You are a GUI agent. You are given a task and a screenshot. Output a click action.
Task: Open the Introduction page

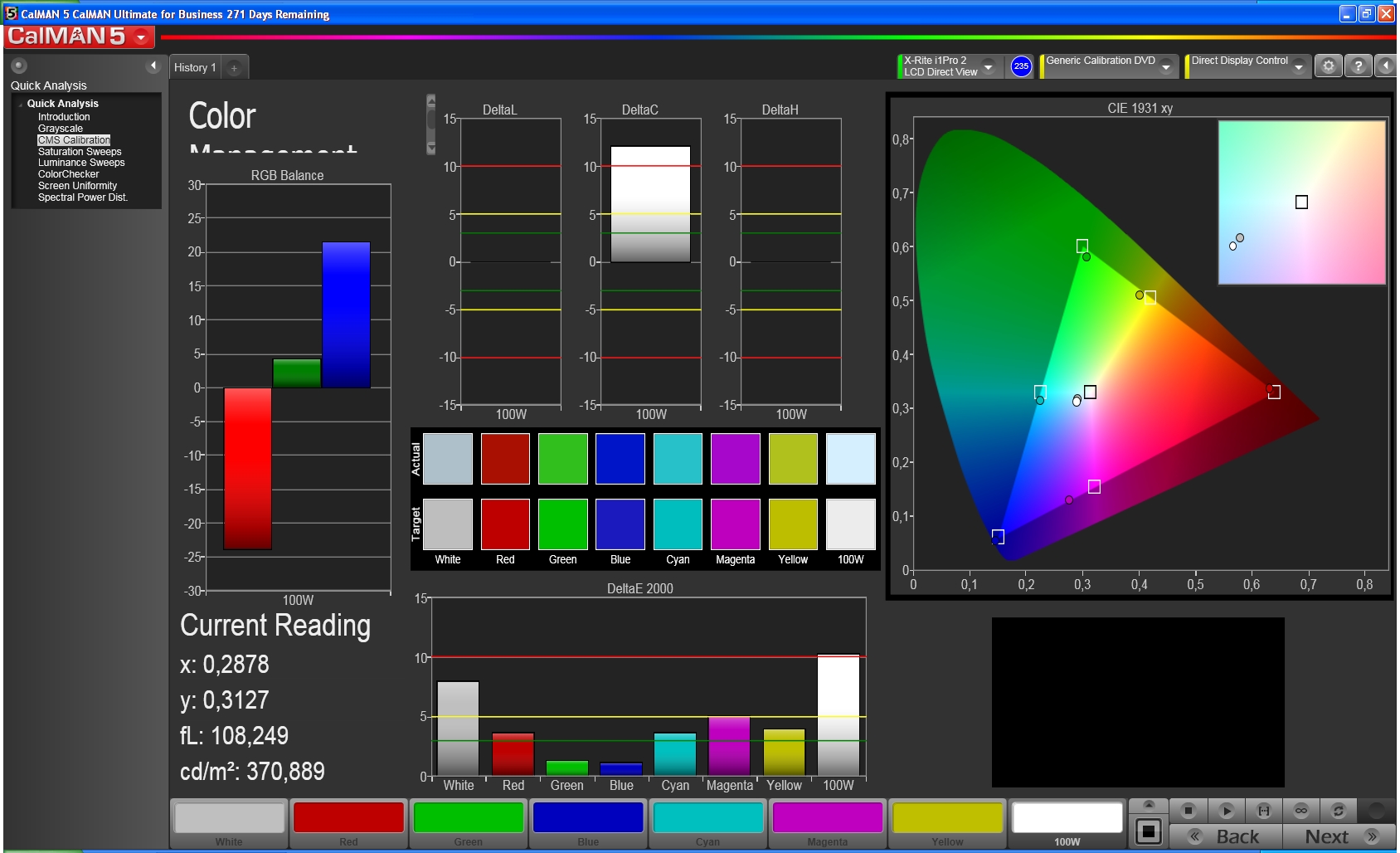[x=64, y=117]
